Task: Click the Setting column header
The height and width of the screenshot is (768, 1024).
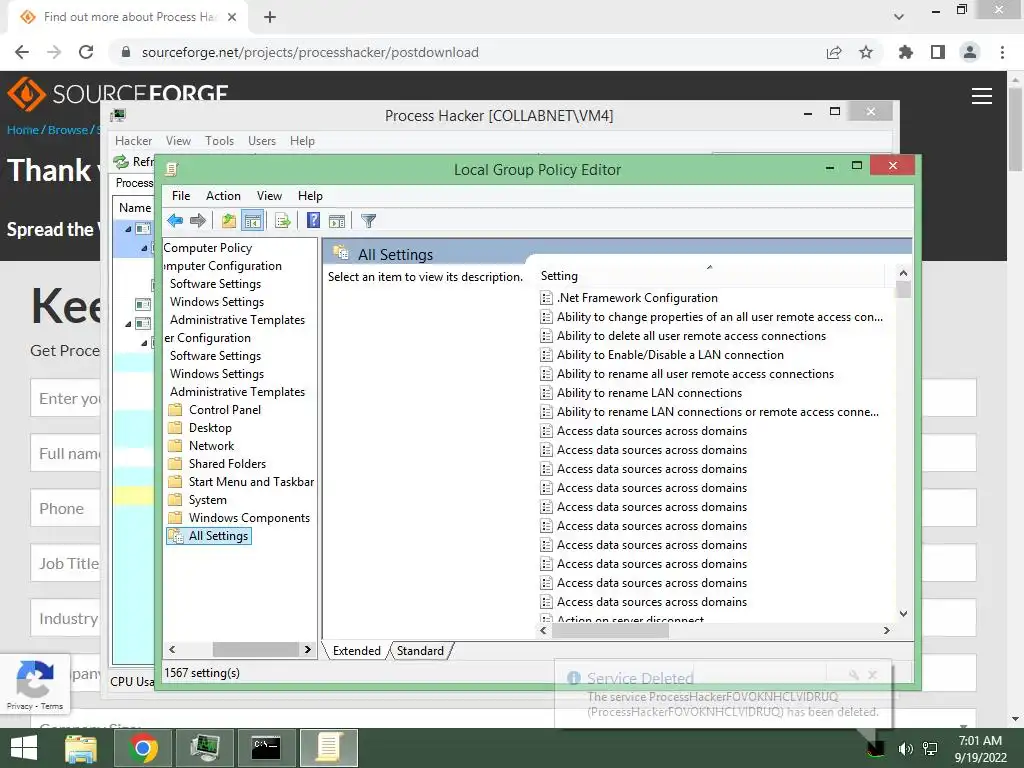Action: point(710,276)
